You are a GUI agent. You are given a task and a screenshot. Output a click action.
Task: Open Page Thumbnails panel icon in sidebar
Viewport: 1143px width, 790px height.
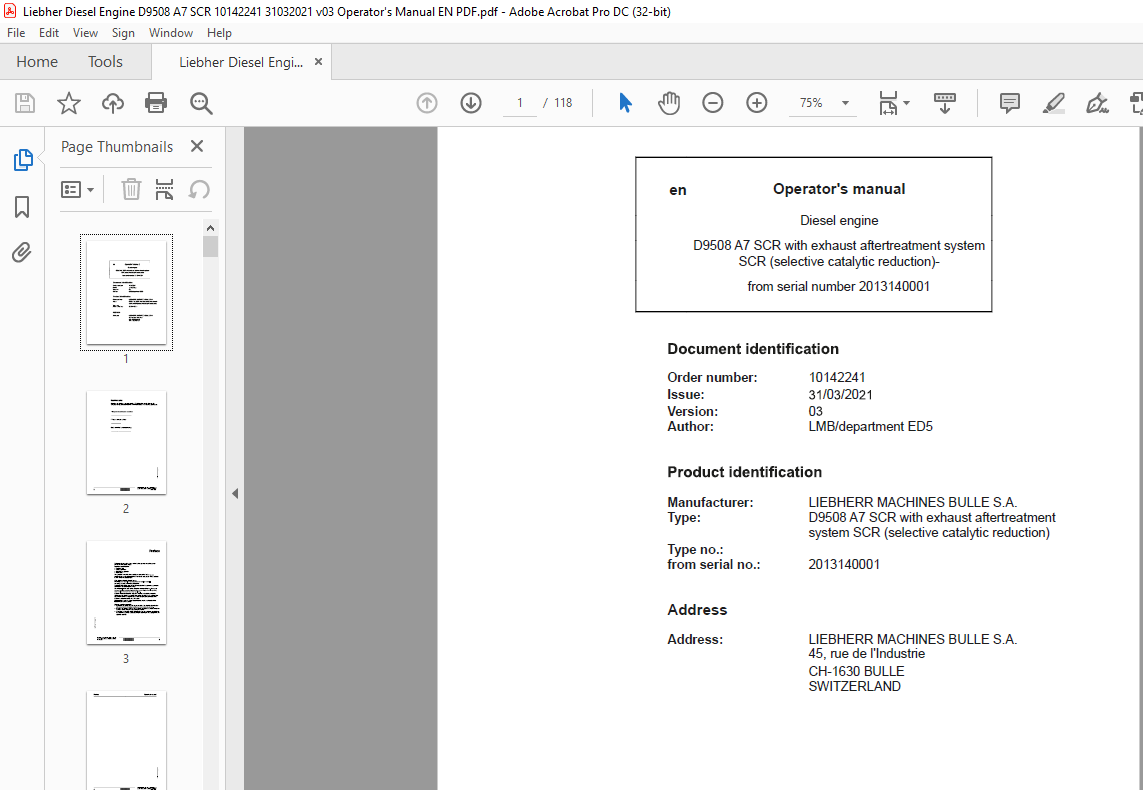click(23, 160)
